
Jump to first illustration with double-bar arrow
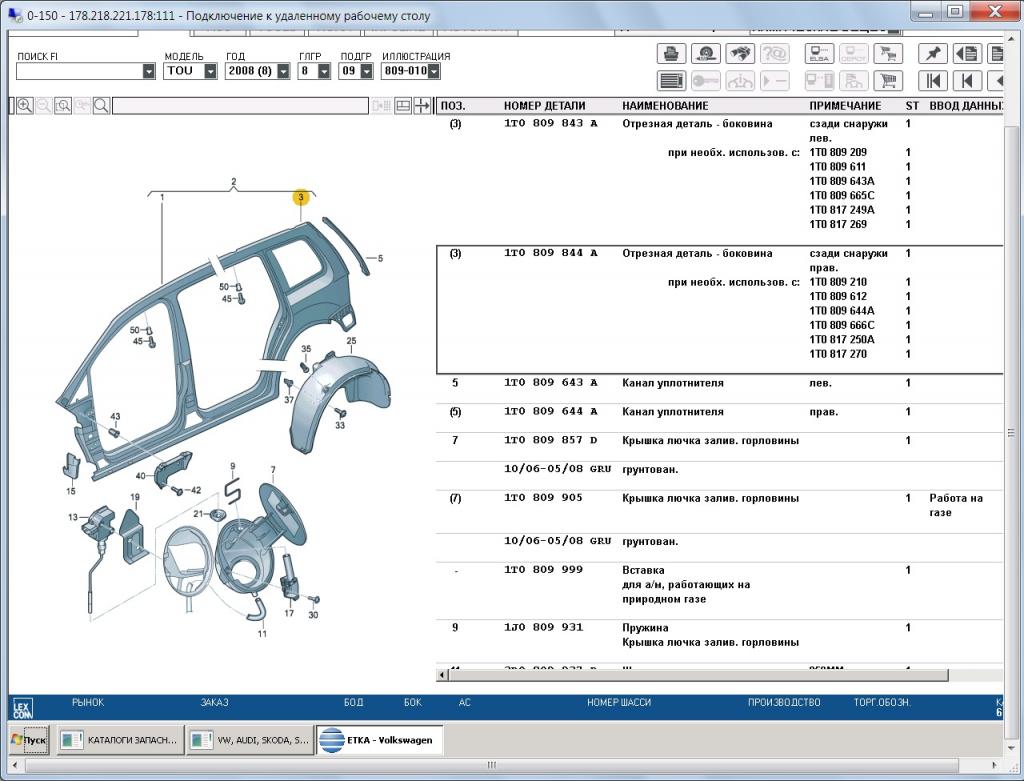point(933,80)
